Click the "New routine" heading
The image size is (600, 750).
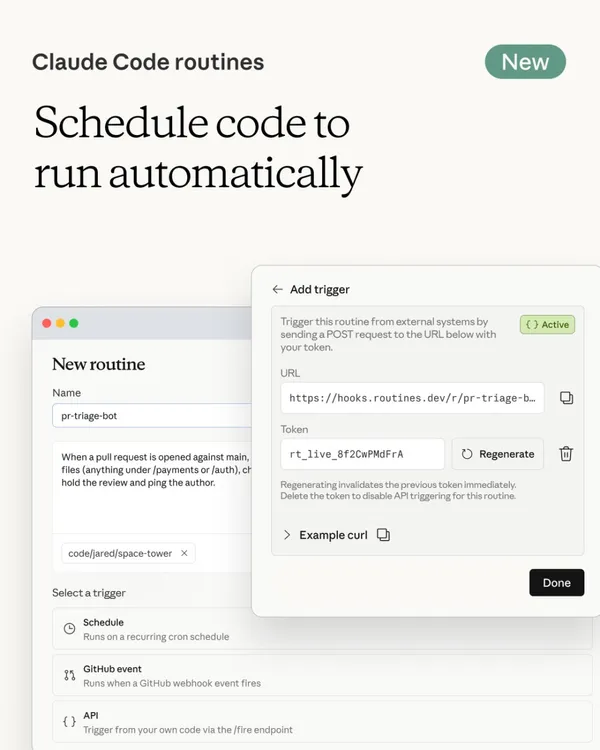pyautogui.click(x=99, y=364)
